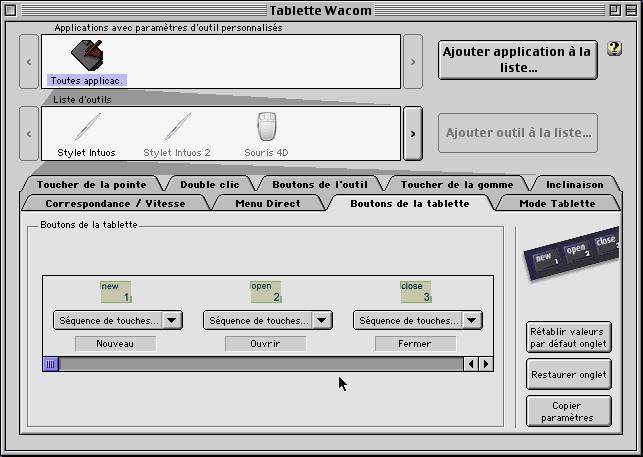The height and width of the screenshot is (457, 643).
Task: Switch to the Correspondance / Vitesse tab
Action: pos(115,203)
